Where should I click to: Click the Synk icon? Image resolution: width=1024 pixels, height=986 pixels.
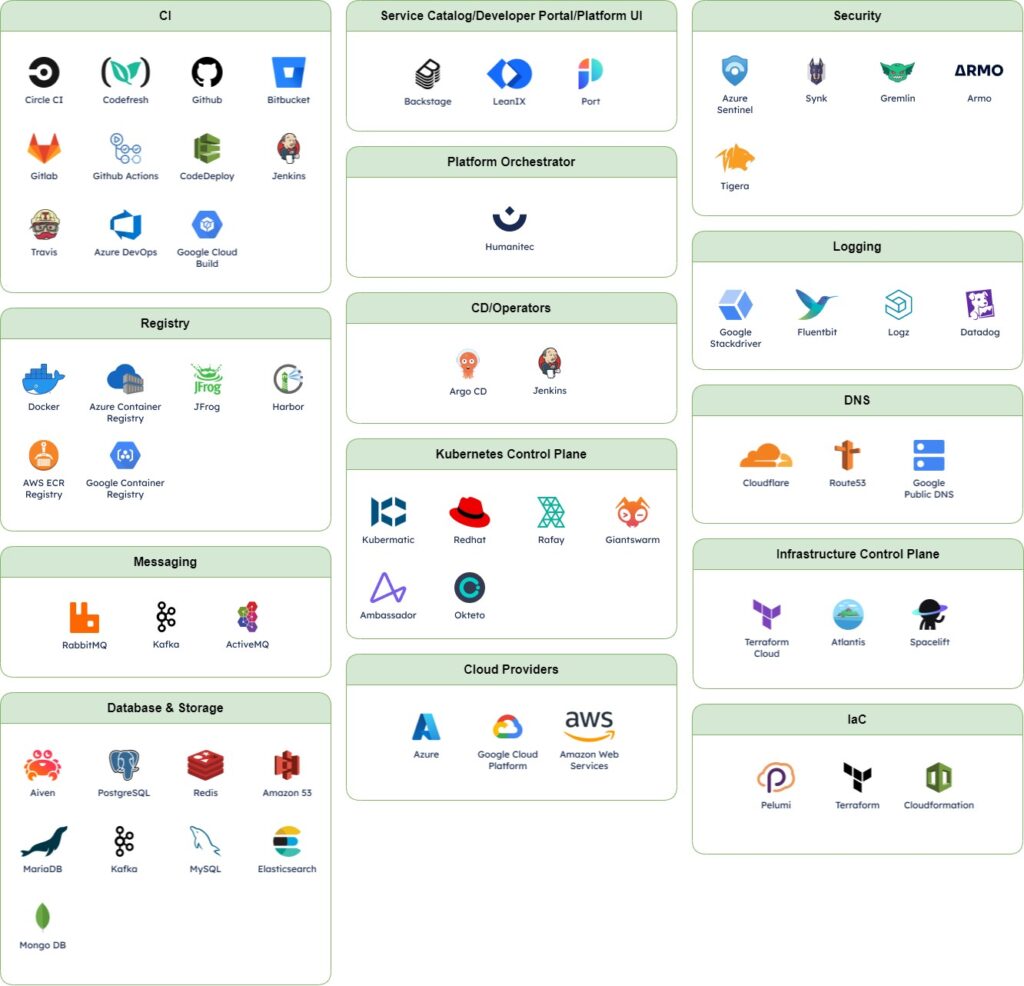(x=816, y=72)
